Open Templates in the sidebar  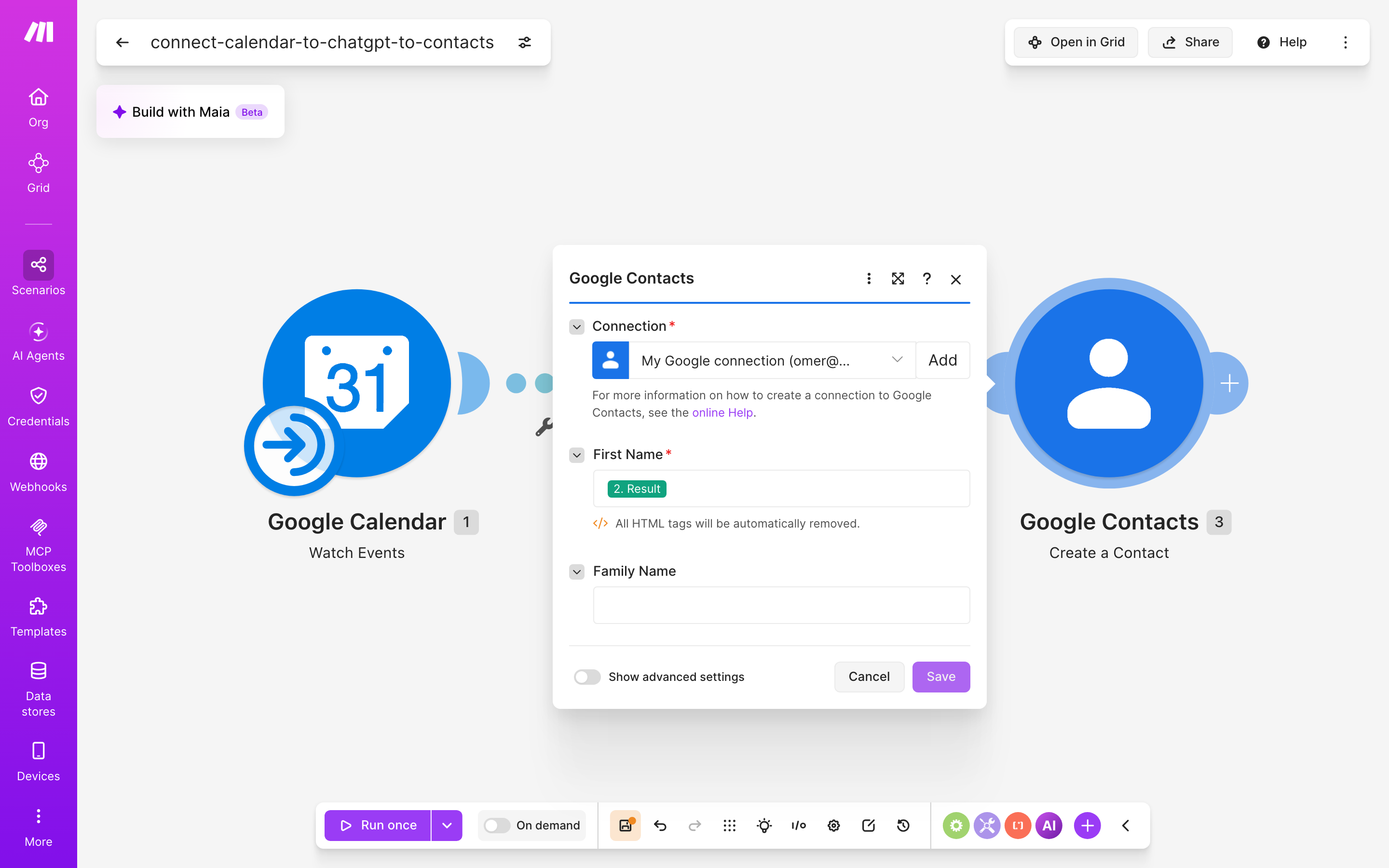[x=39, y=617]
